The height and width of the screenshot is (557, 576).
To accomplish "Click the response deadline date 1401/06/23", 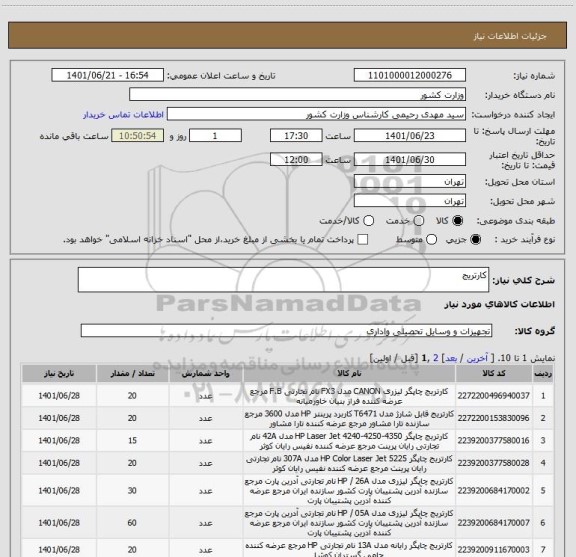I will [x=410, y=136].
